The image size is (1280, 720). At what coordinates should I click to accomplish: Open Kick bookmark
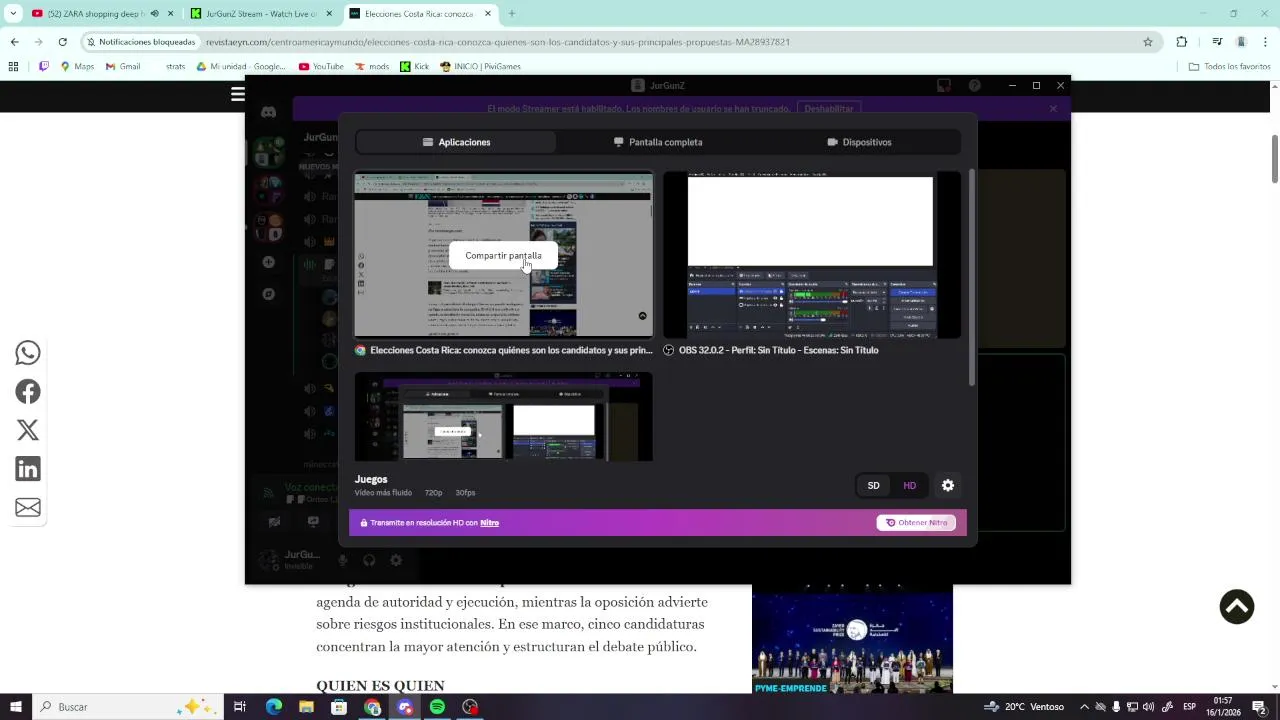point(415,67)
